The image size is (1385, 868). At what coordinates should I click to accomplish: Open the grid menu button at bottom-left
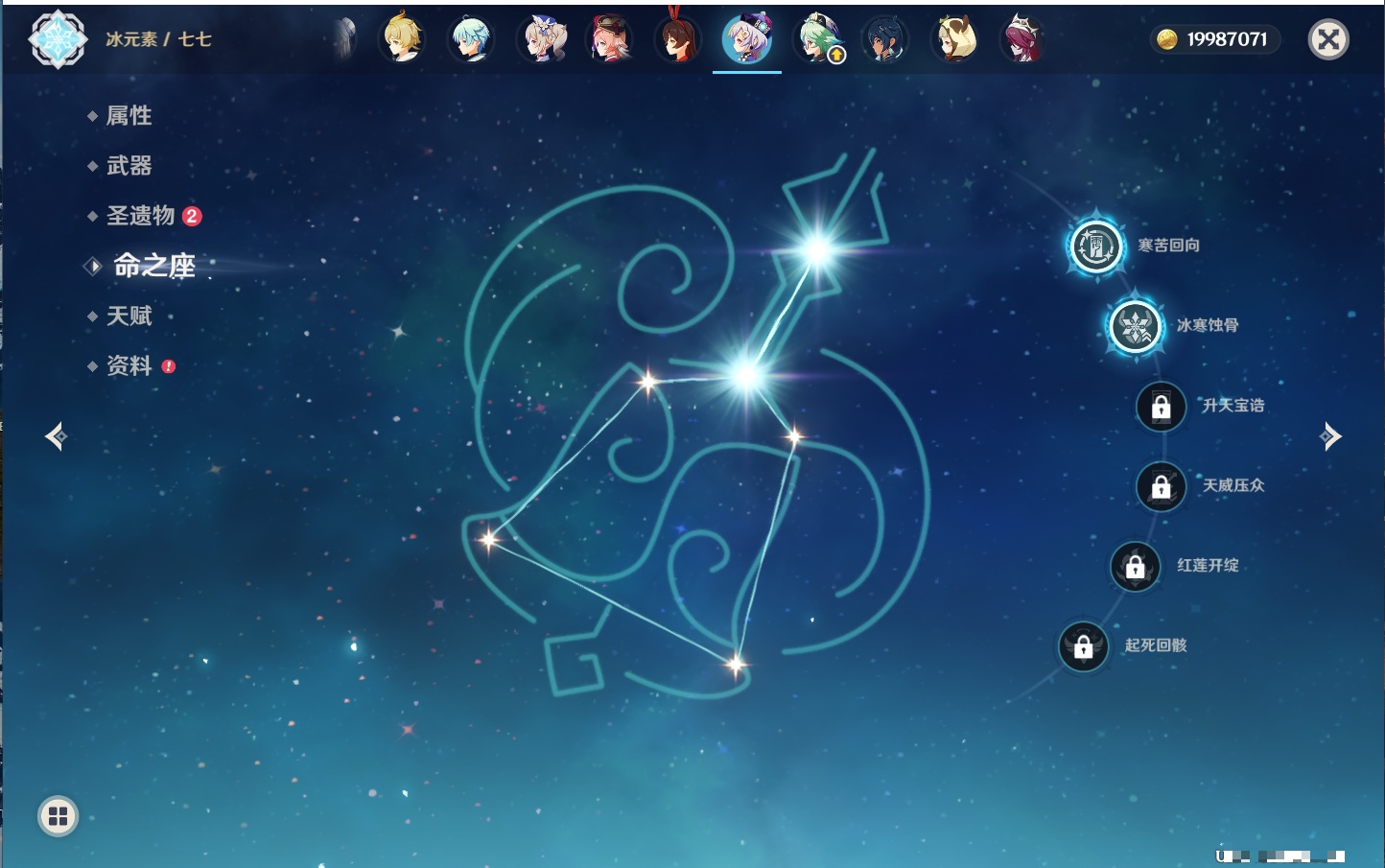pos(58,816)
